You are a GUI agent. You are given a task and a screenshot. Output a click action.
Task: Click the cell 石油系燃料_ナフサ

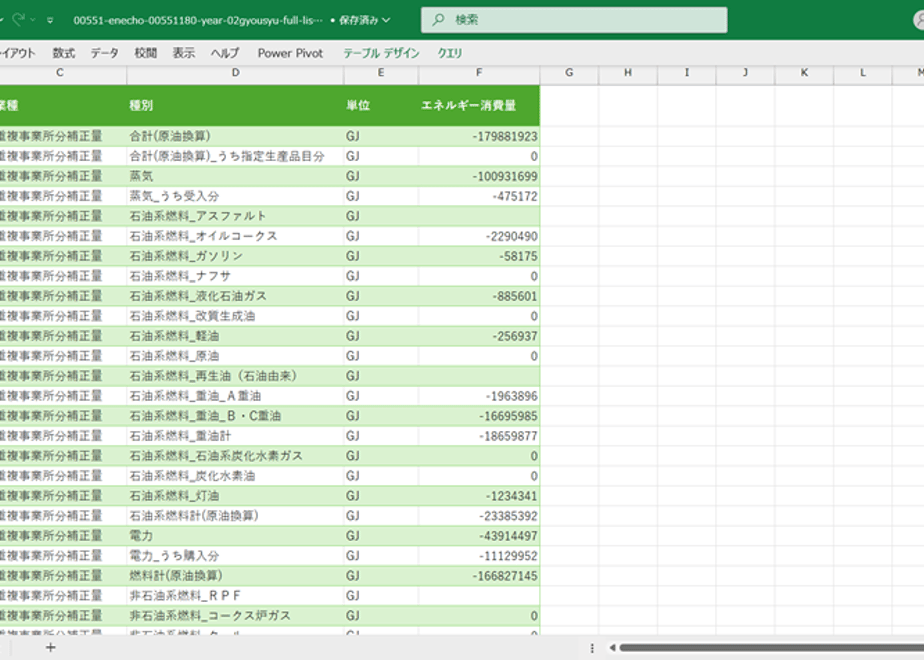coord(235,276)
